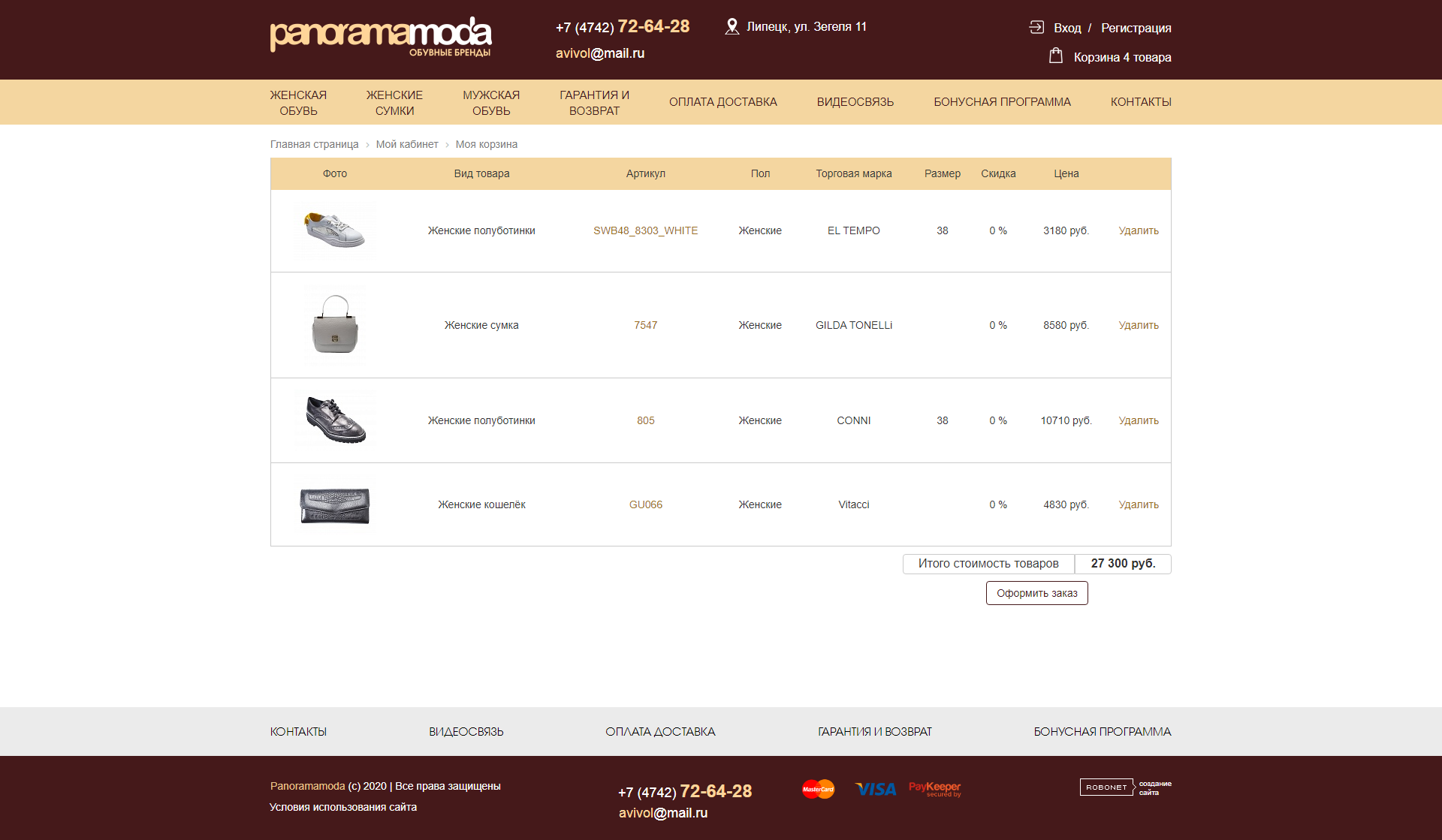Open Женские сумки menu
Image resolution: width=1442 pixels, height=840 pixels.
[394, 103]
